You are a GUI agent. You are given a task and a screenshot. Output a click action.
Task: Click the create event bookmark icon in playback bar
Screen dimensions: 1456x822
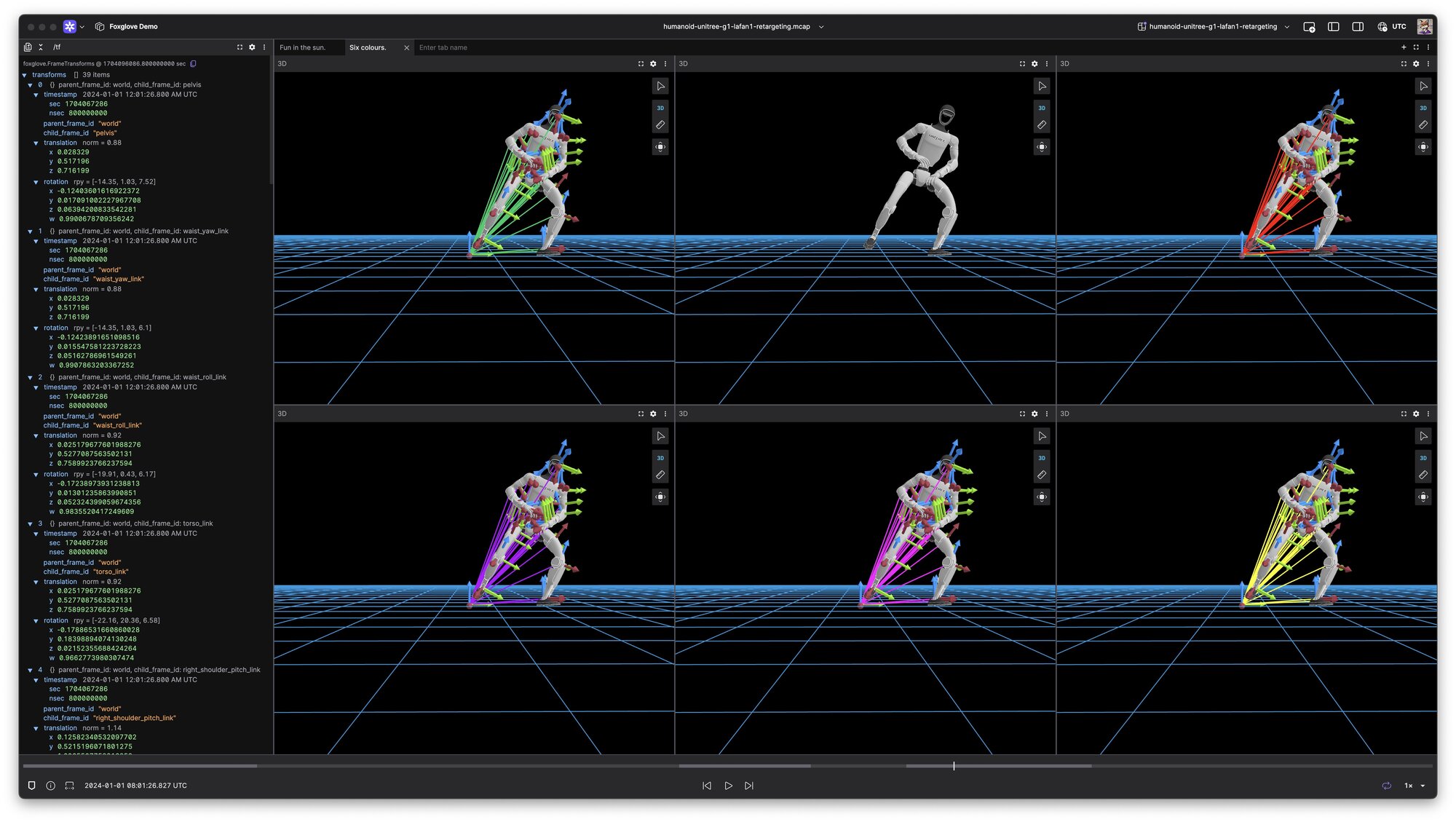(x=31, y=786)
